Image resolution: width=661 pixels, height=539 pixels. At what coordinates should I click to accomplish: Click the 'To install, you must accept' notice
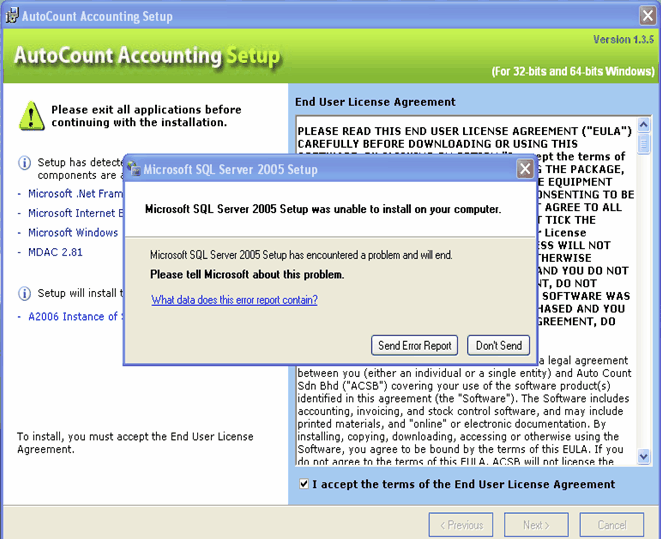135,443
